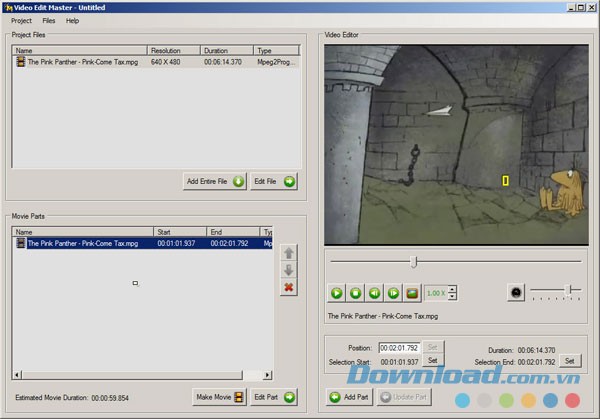Close the Video Edit Master window
The width and height of the screenshot is (600, 419).
coord(591,7)
